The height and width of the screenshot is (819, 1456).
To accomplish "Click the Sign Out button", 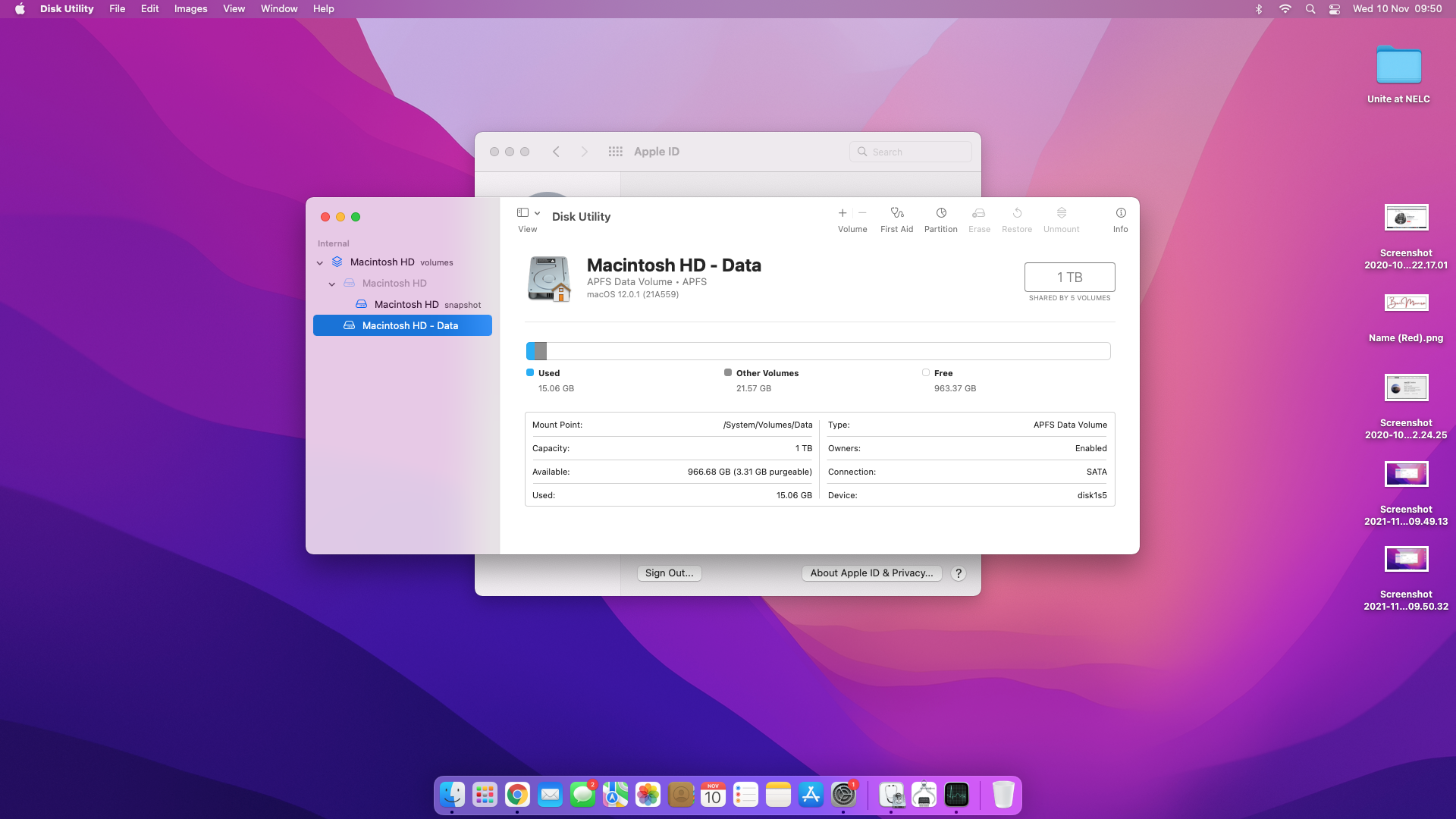I will (669, 573).
